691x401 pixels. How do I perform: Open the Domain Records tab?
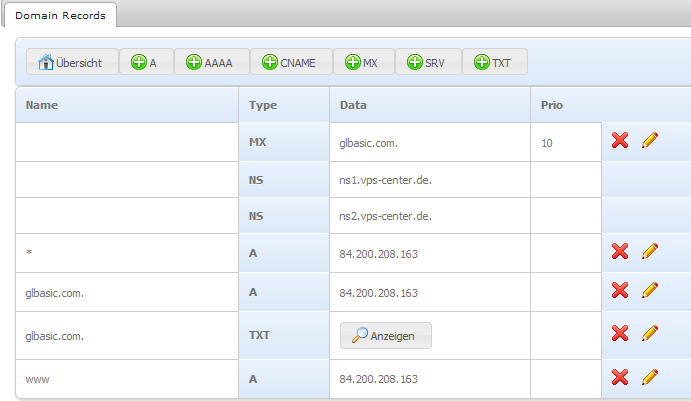(60, 15)
